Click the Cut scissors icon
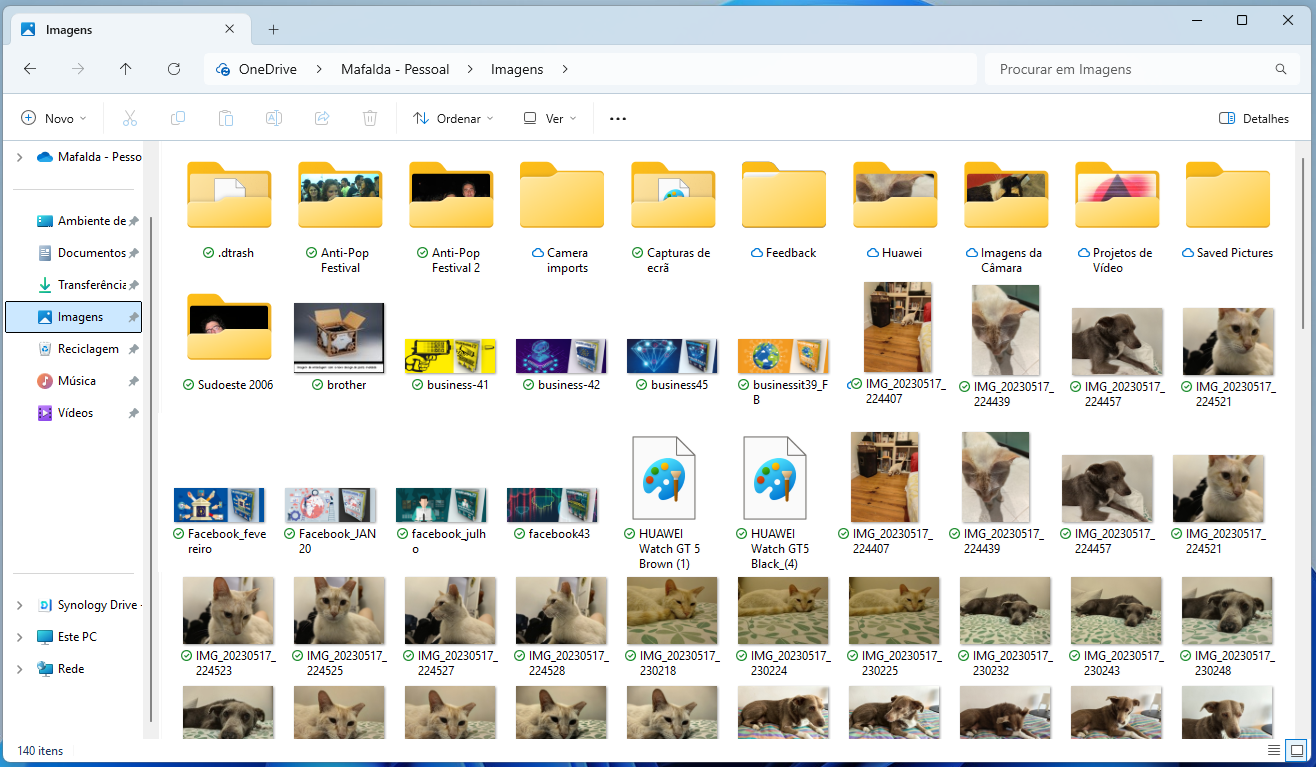Screen dimensions: 1316x767 [129, 118]
